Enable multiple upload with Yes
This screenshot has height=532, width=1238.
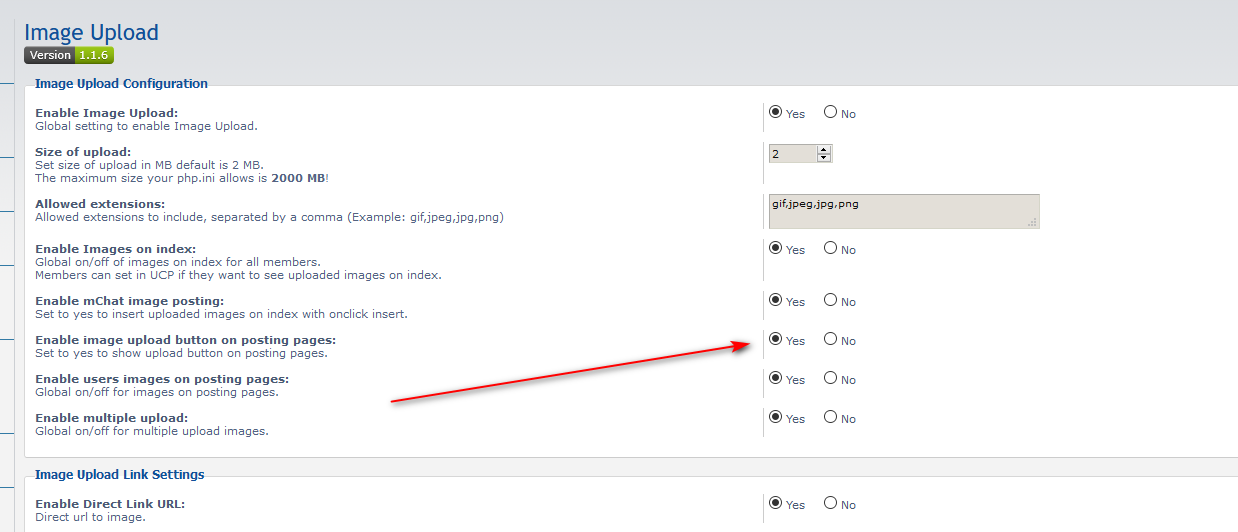[776, 418]
